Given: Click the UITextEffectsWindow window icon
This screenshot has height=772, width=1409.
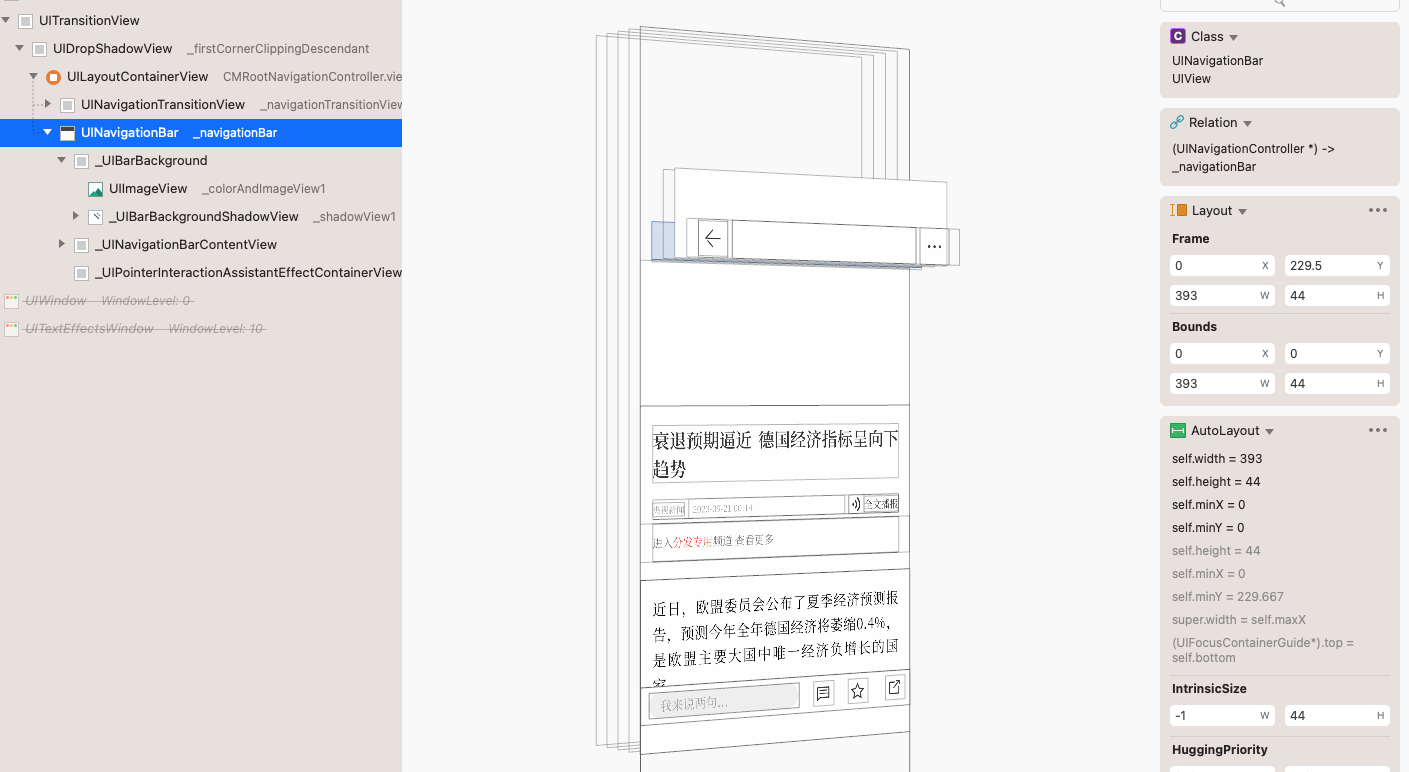Looking at the screenshot, I should [12, 328].
